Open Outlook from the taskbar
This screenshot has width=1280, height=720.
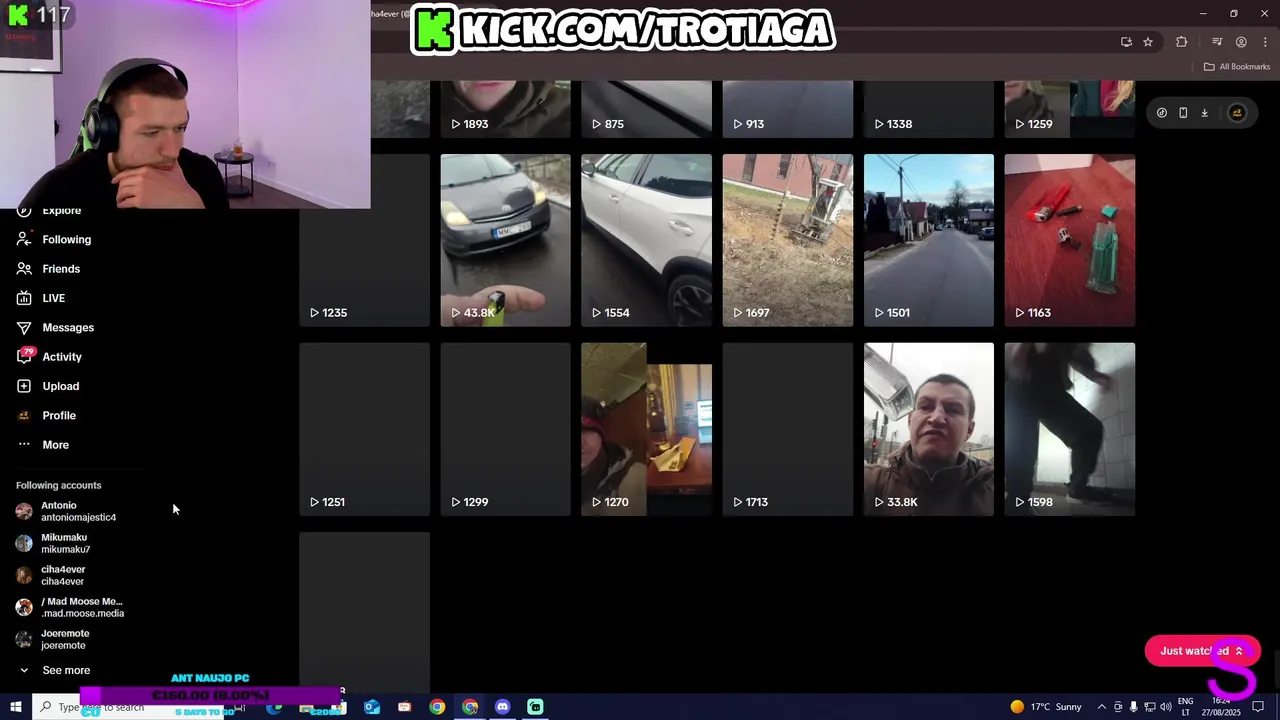coord(372,707)
